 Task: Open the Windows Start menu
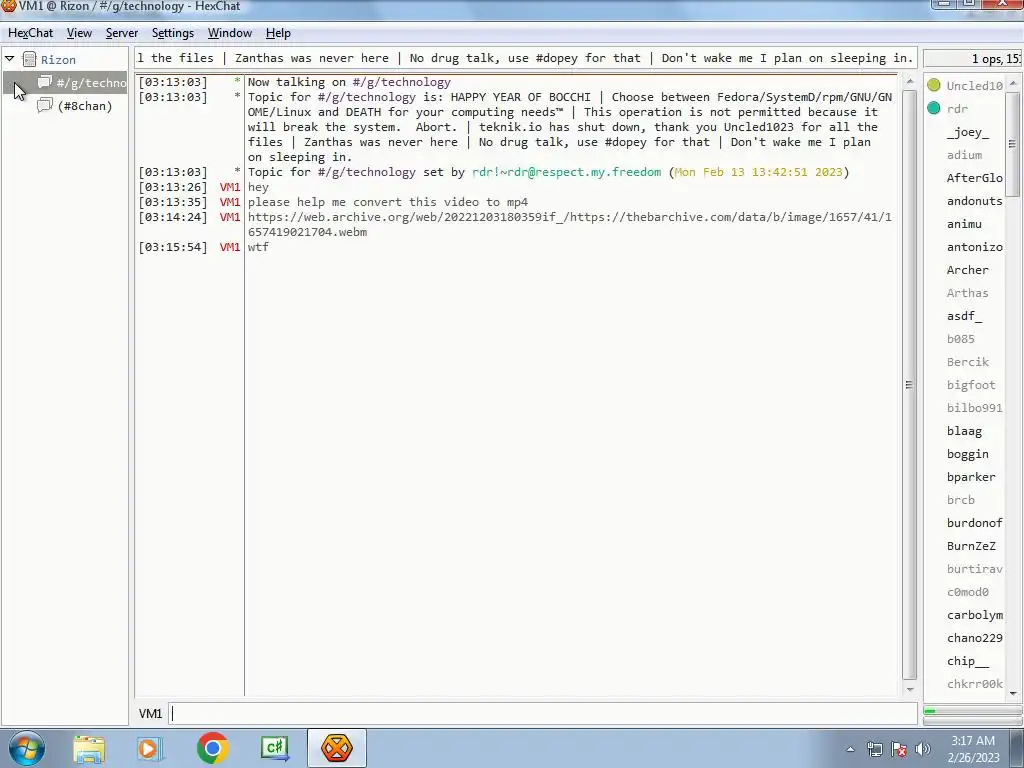pos(26,748)
